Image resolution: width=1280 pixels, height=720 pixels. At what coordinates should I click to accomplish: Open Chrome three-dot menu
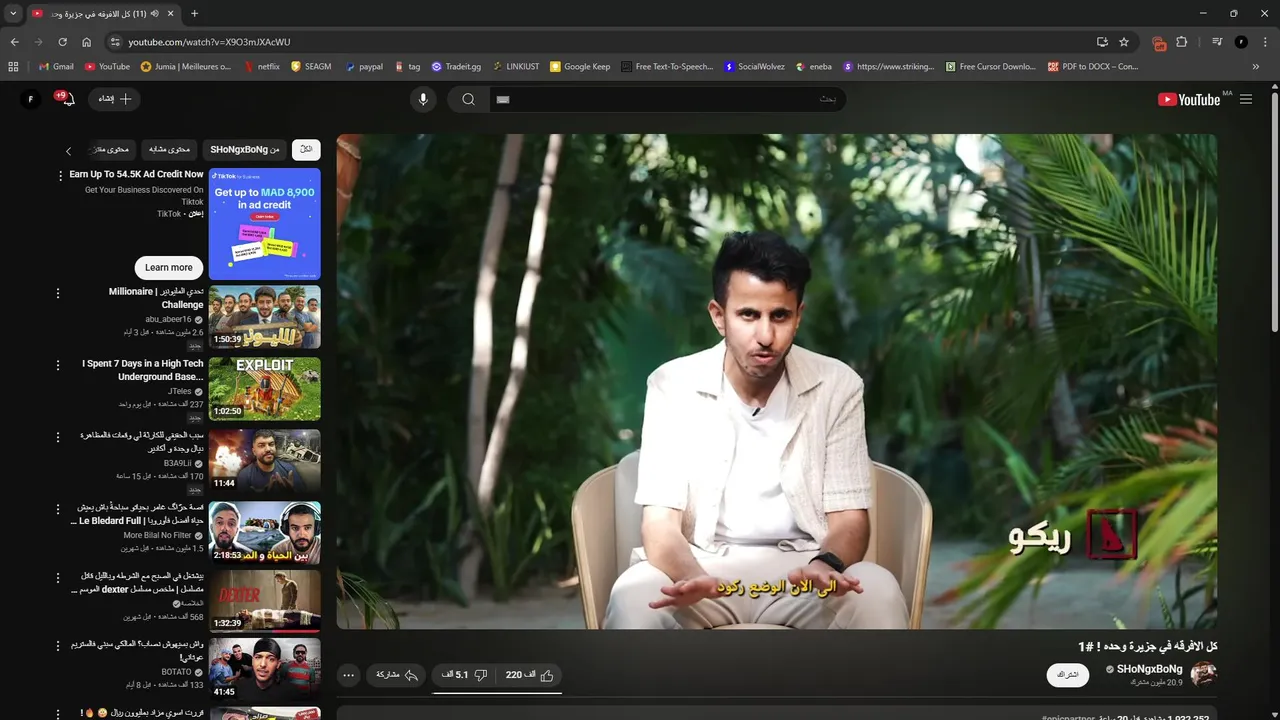[1265, 42]
